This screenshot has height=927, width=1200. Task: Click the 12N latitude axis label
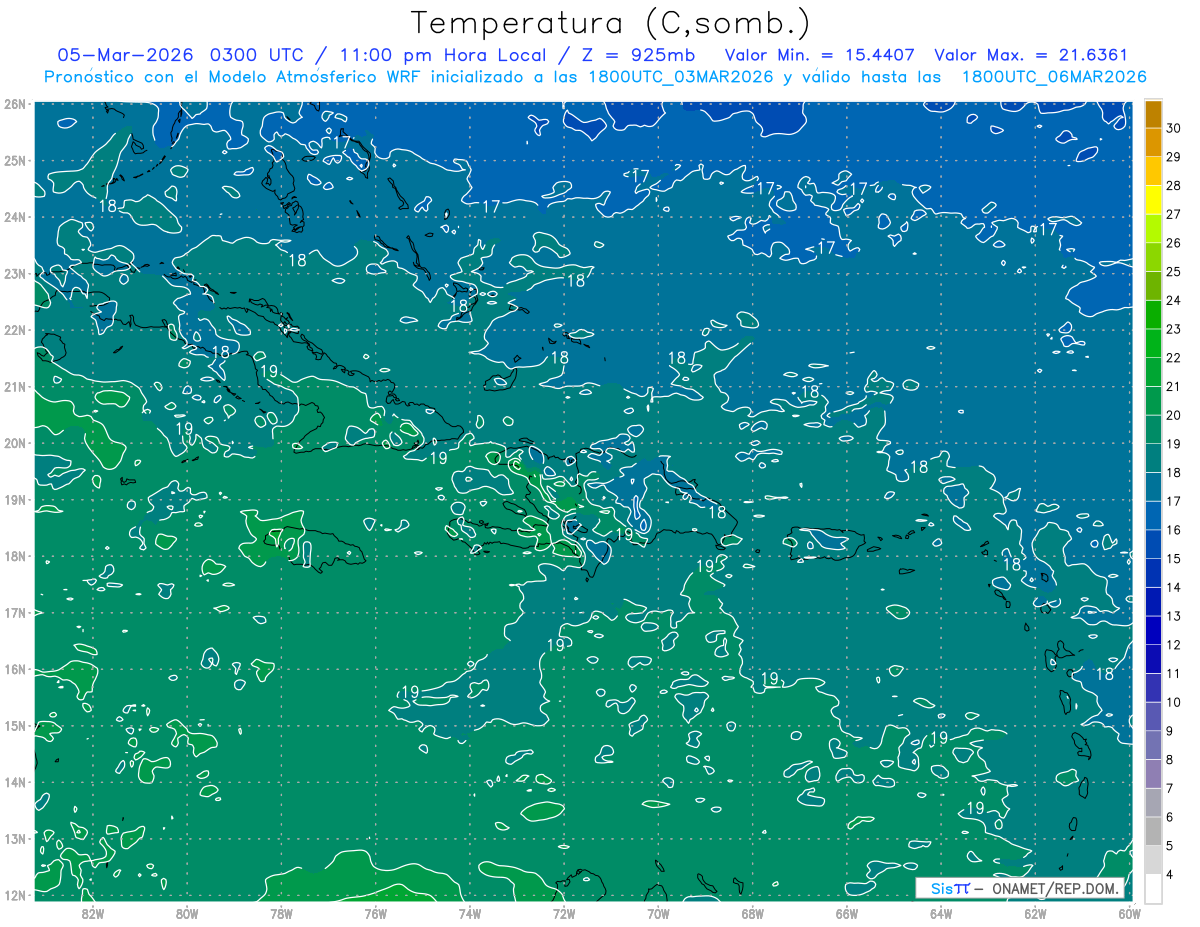[x=14, y=895]
